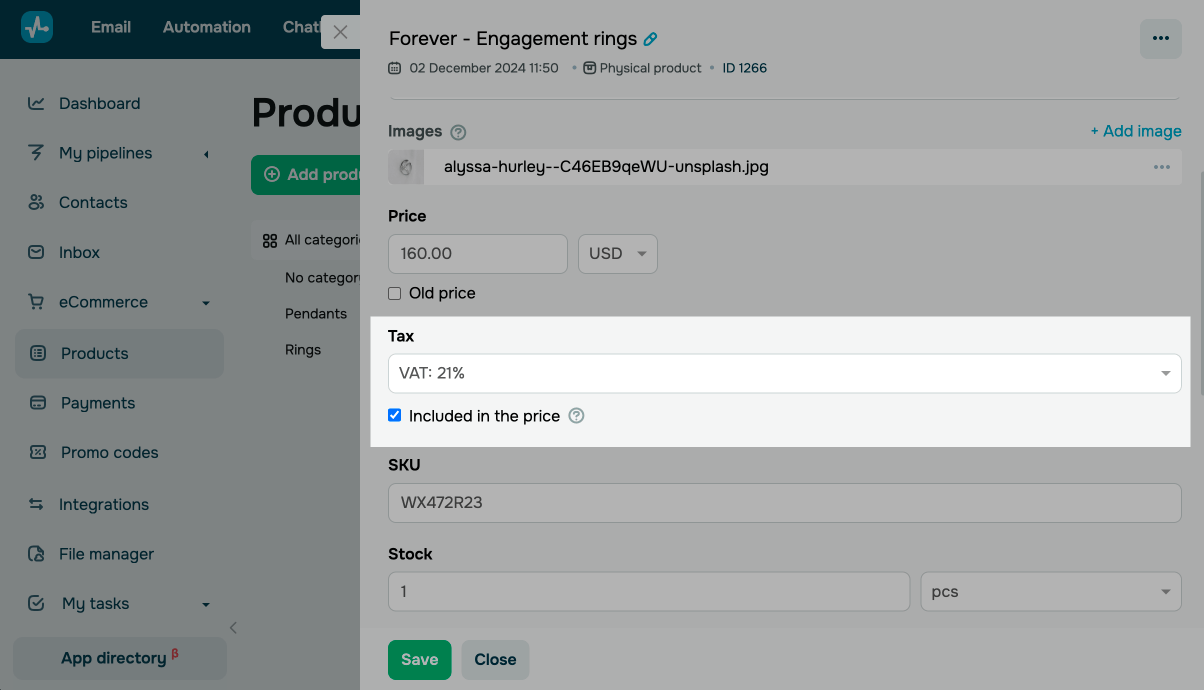Open the pcs stock unit dropdown
Image resolution: width=1204 pixels, height=690 pixels.
[x=1050, y=592]
